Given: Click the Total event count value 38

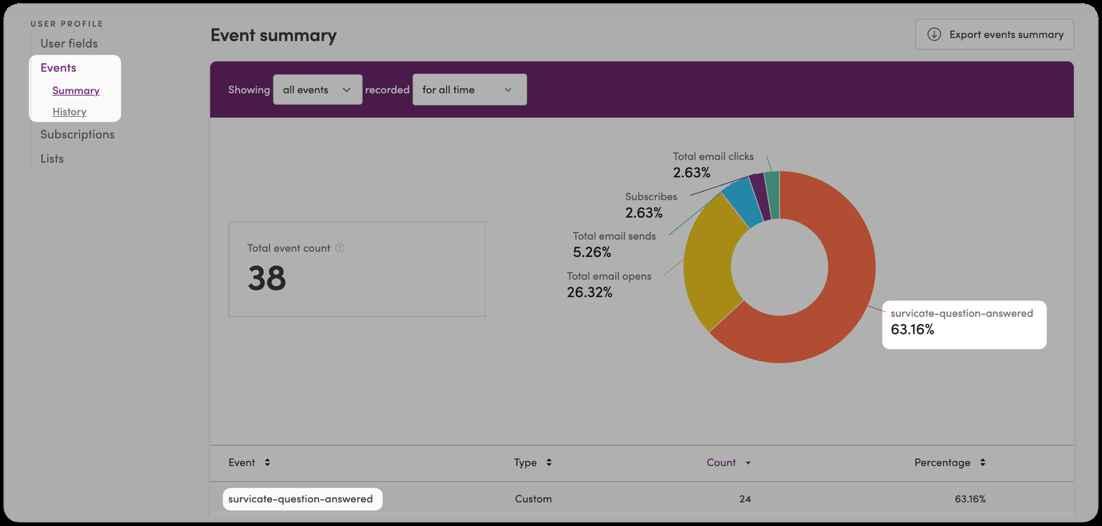Looking at the screenshot, I should click(x=267, y=278).
